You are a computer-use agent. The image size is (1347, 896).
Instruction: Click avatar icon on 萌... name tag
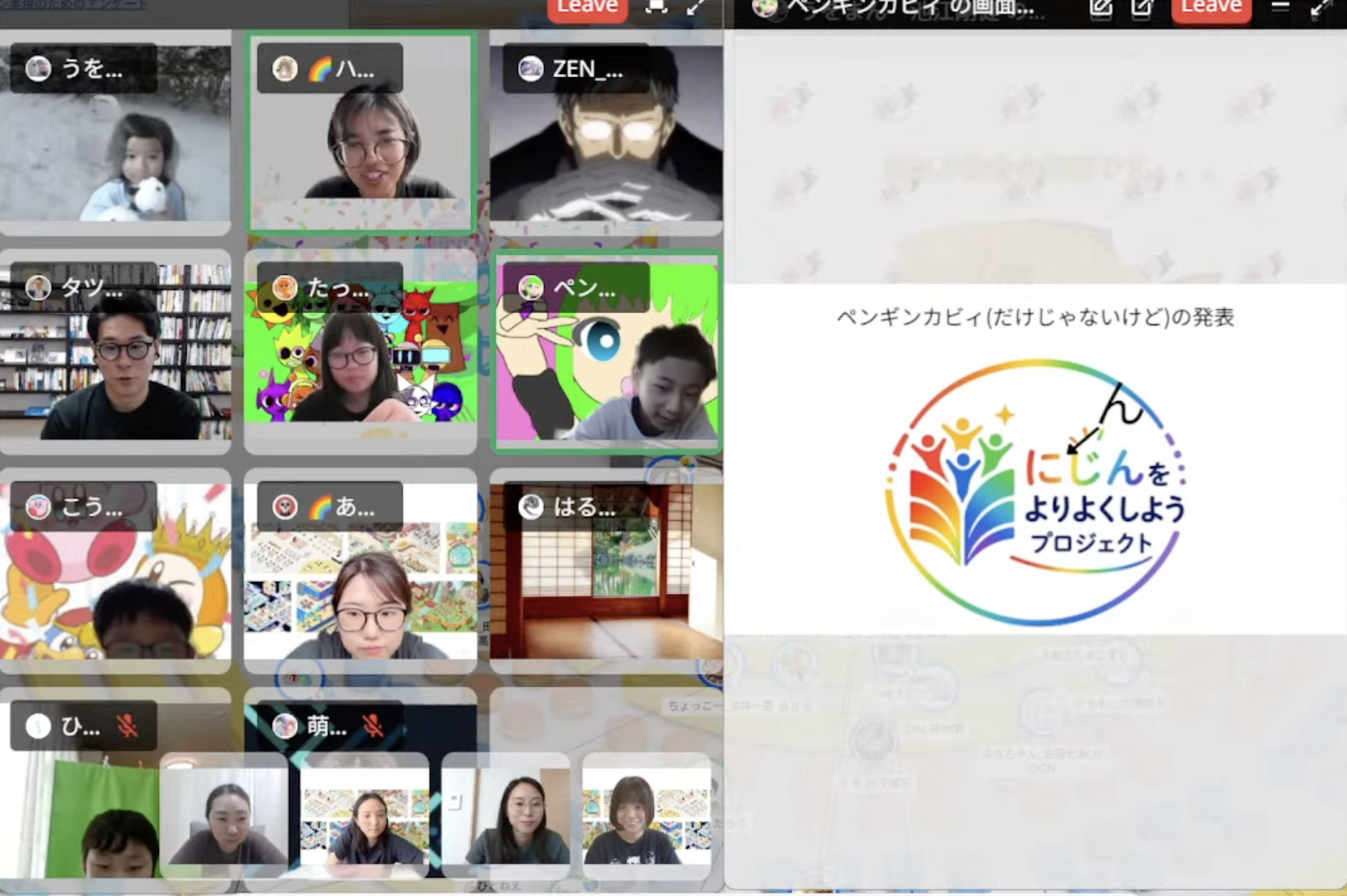click(x=284, y=726)
